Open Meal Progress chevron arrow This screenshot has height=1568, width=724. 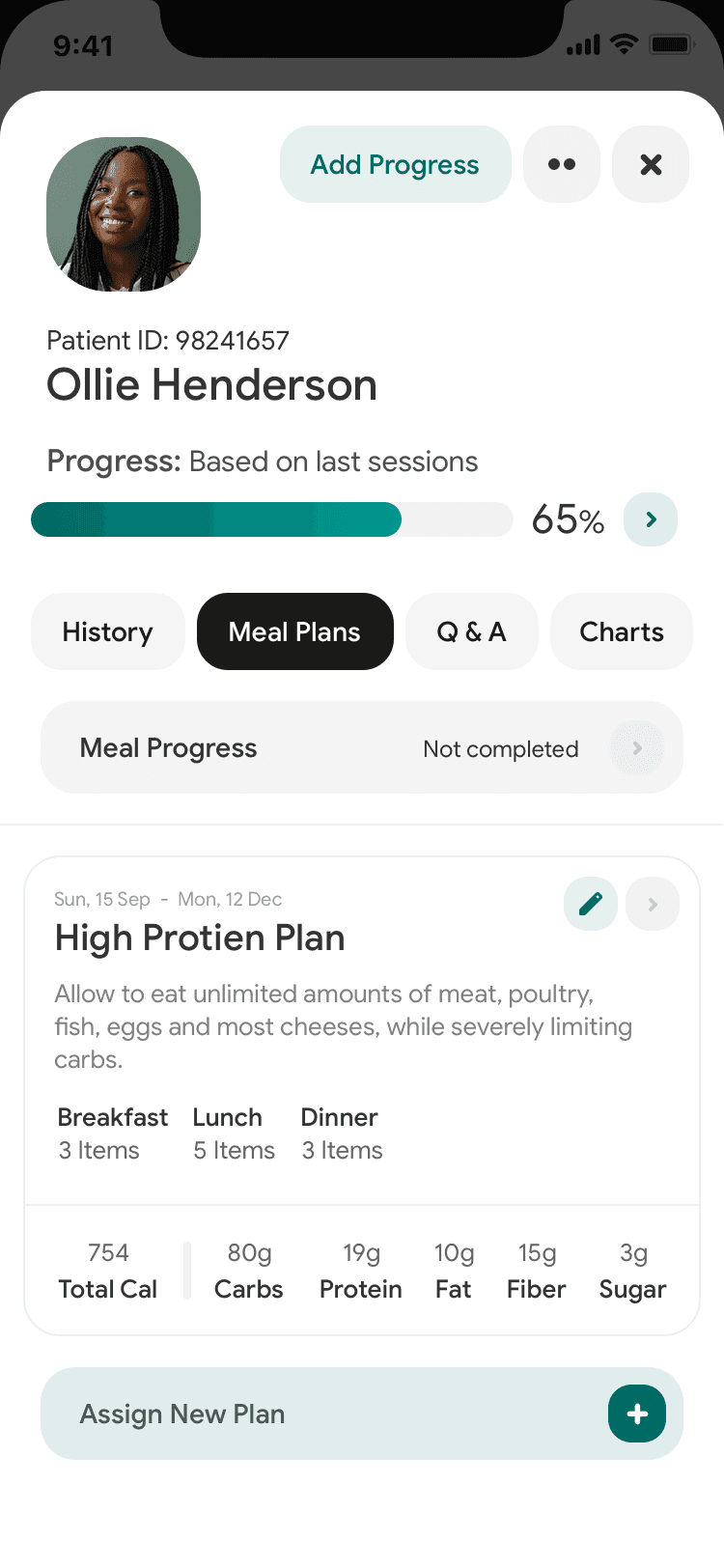pos(637,748)
